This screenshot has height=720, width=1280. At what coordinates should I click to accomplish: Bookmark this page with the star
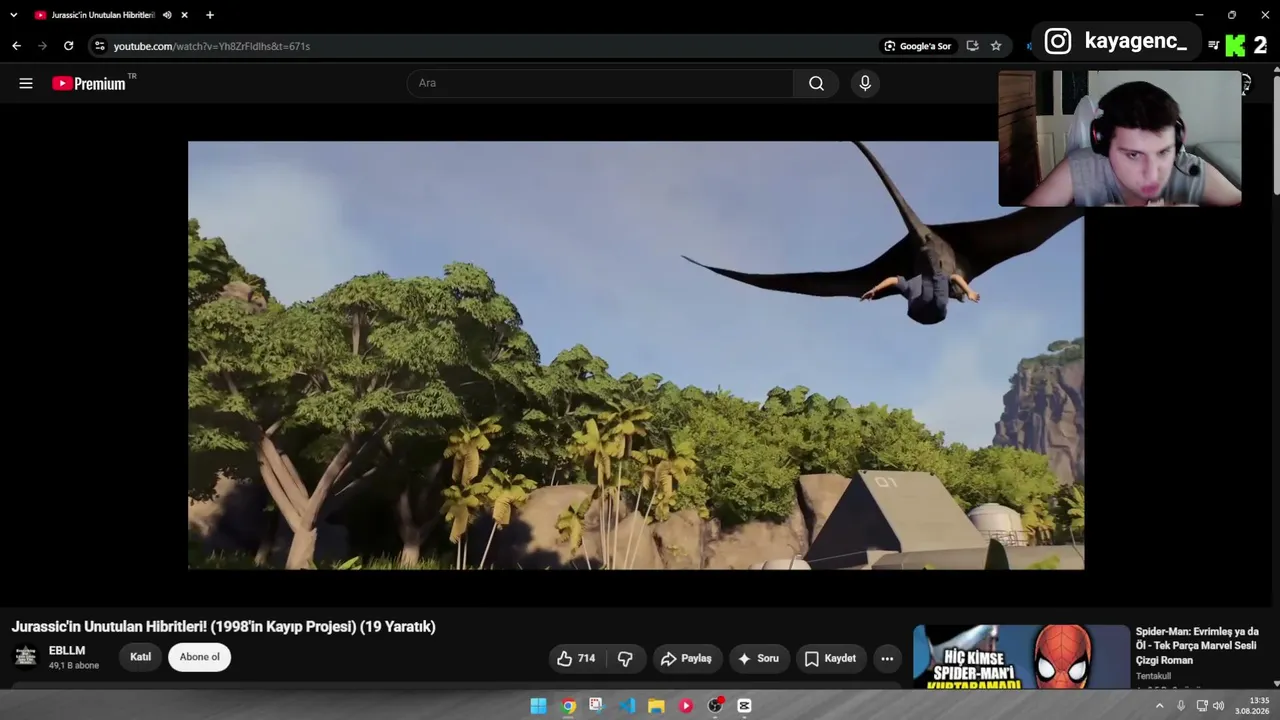[x=996, y=46]
